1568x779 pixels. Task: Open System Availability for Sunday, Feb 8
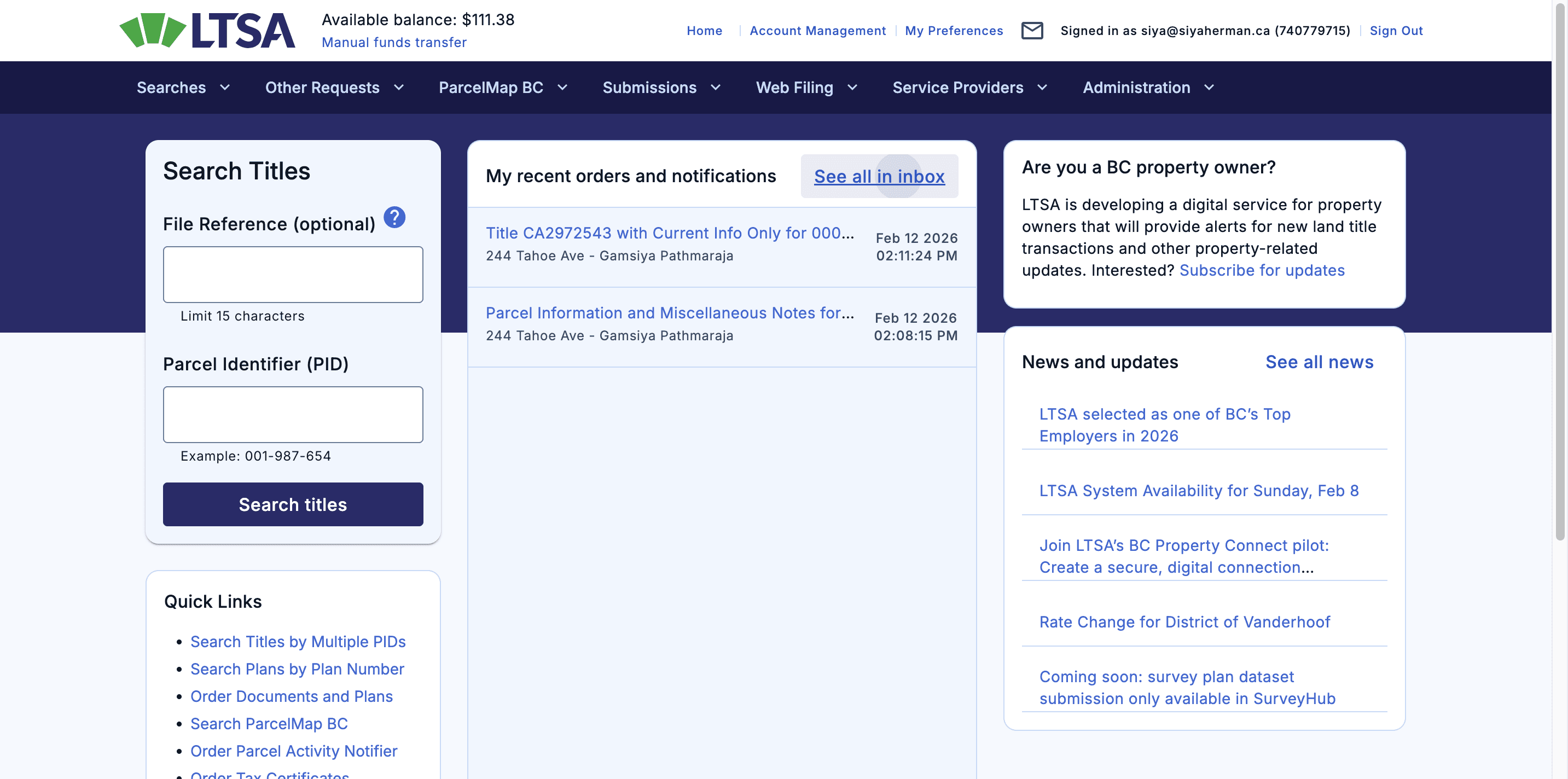[1199, 491]
